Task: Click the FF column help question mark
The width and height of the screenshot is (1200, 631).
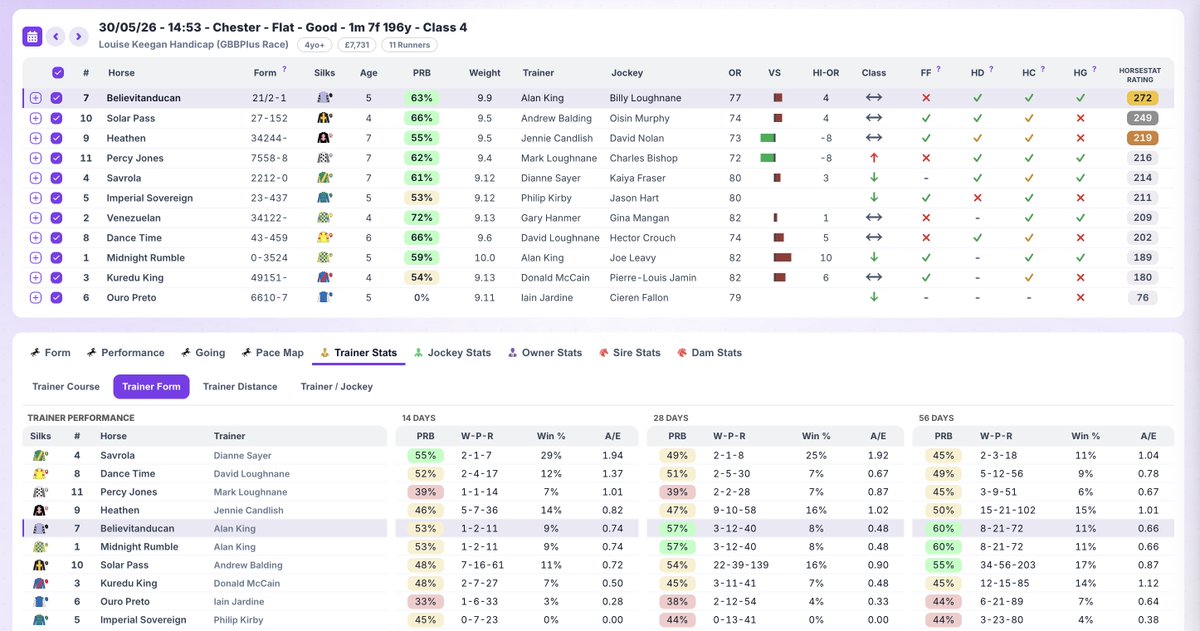Action: tap(938, 69)
